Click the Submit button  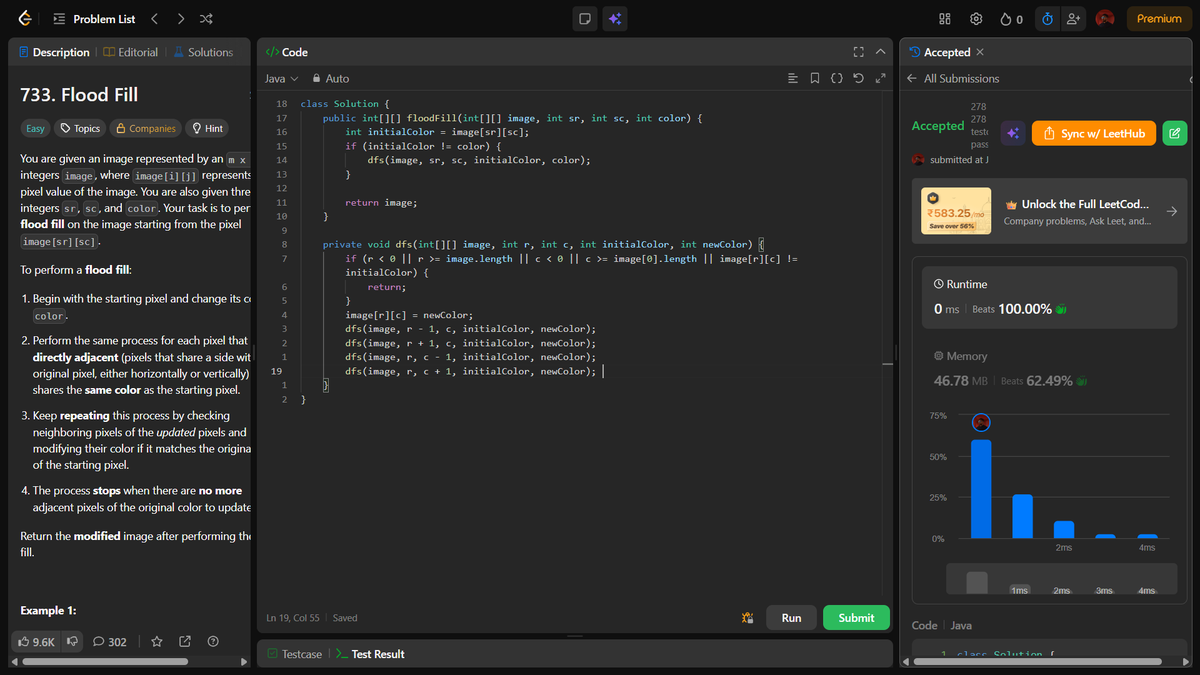pos(856,618)
